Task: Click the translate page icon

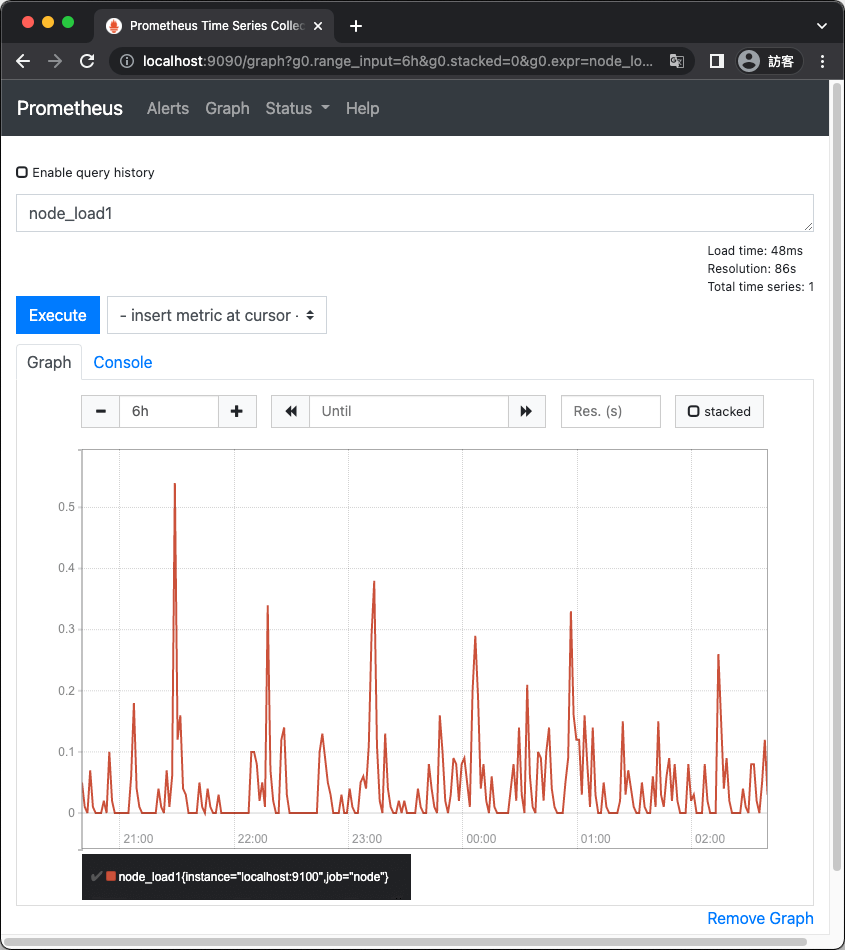Action: coord(677,61)
